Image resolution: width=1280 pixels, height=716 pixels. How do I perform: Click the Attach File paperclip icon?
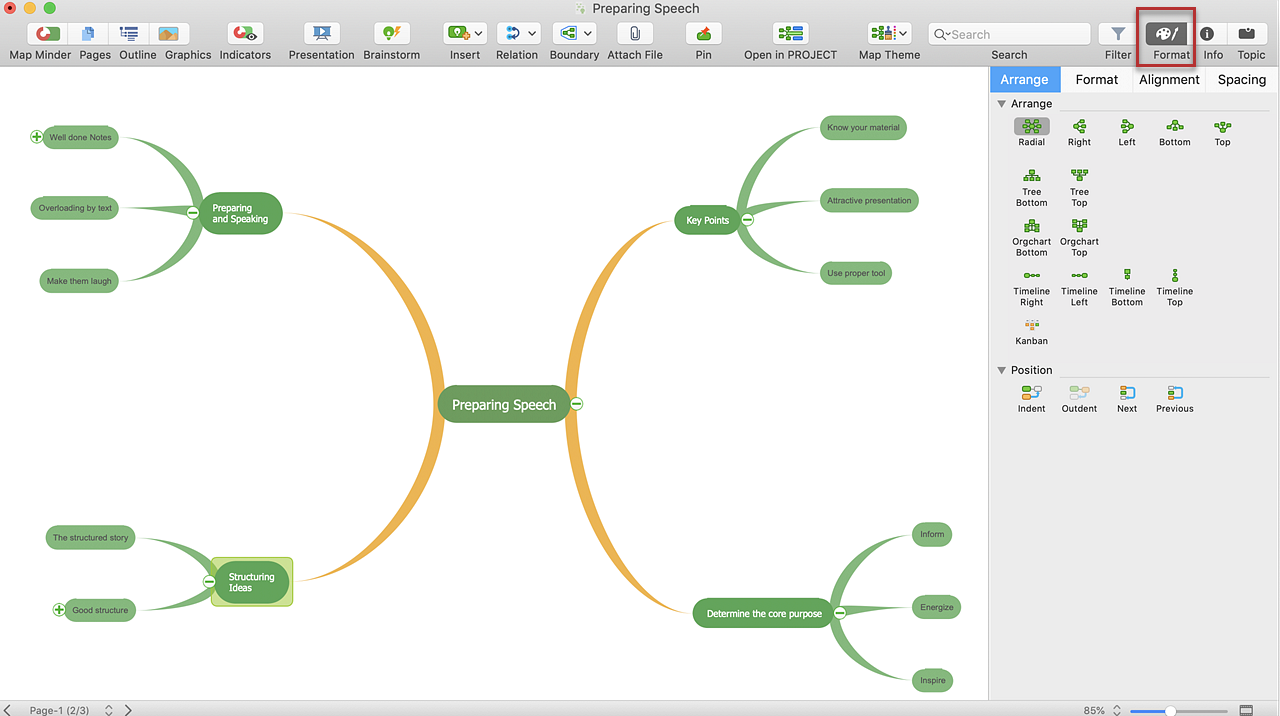point(634,34)
